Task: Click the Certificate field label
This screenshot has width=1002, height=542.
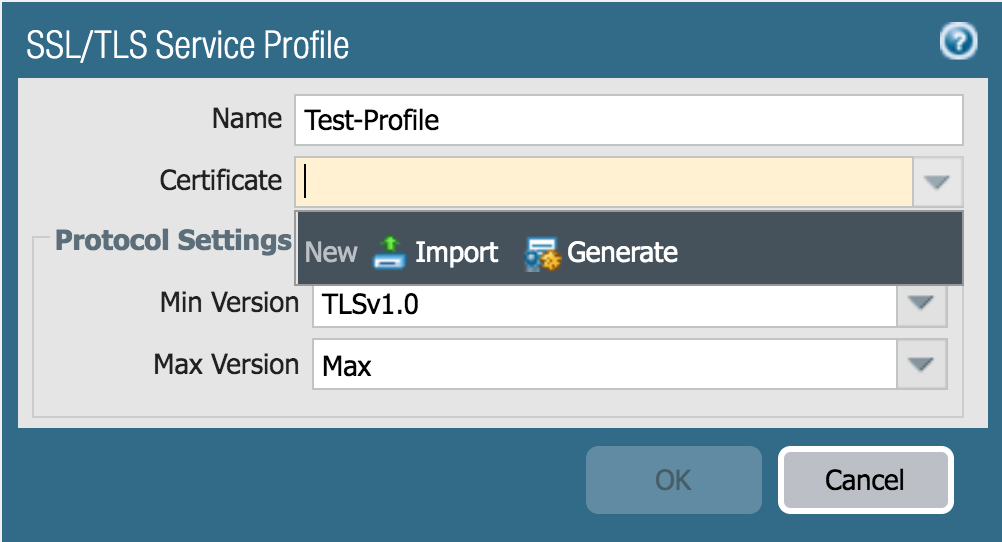Action: point(220,181)
